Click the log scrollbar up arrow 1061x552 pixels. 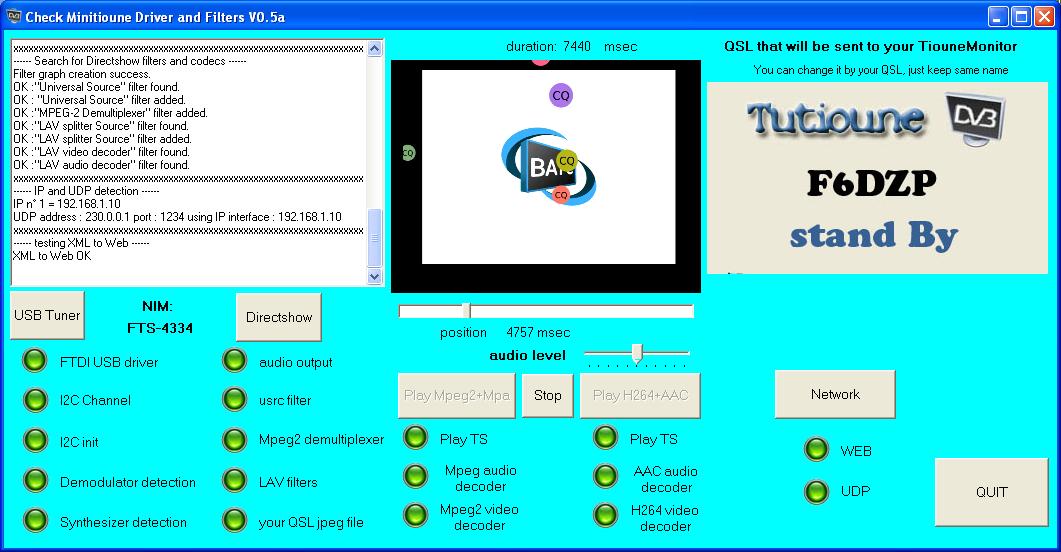(x=374, y=48)
